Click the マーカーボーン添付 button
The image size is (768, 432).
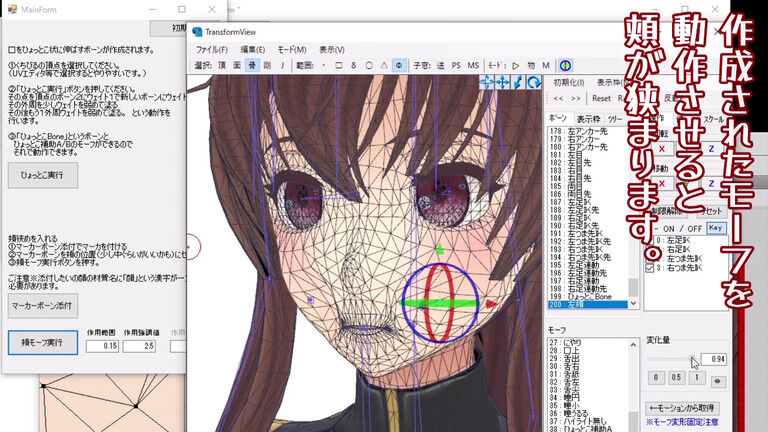[43, 305]
